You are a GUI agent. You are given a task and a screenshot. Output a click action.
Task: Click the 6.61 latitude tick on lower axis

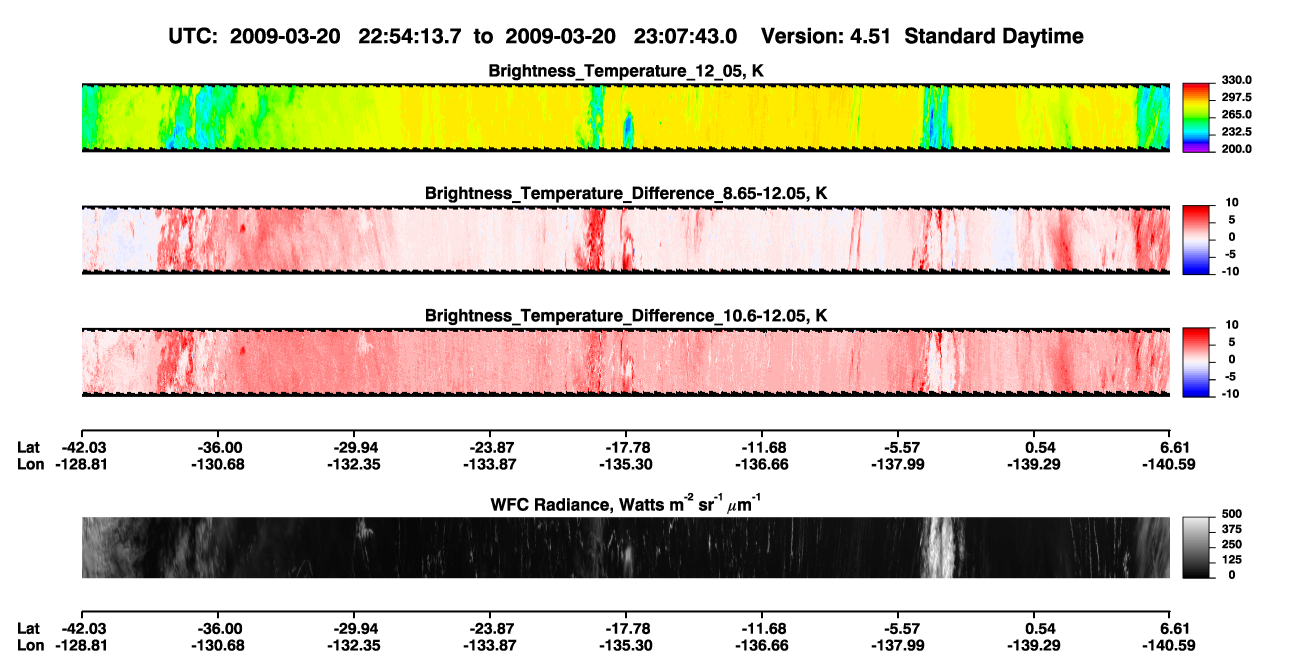click(1169, 628)
